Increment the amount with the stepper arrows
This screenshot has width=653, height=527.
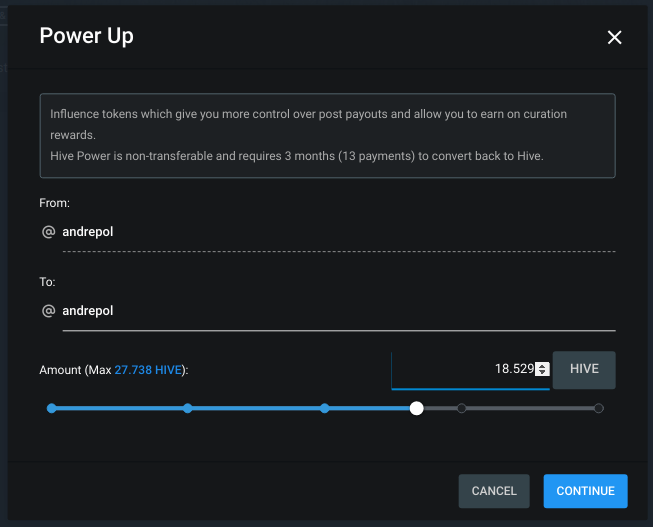tap(542, 366)
